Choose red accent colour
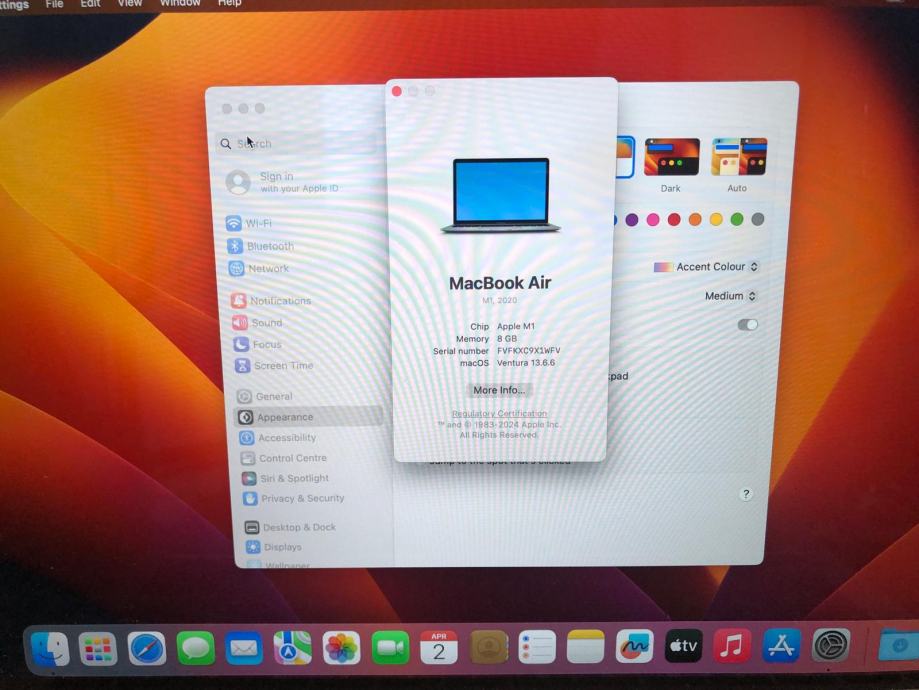Screen dimensions: 919x690 [x=674, y=220]
